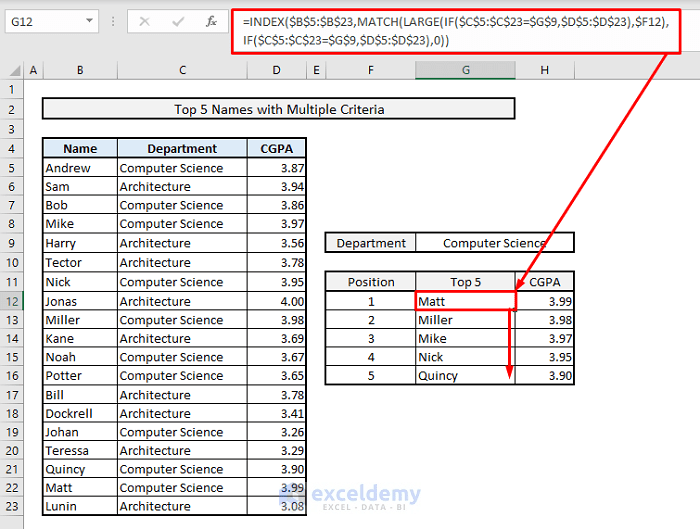
Task: Select result cell 'Quincy' in Top 5
Action: pyautogui.click(x=466, y=376)
